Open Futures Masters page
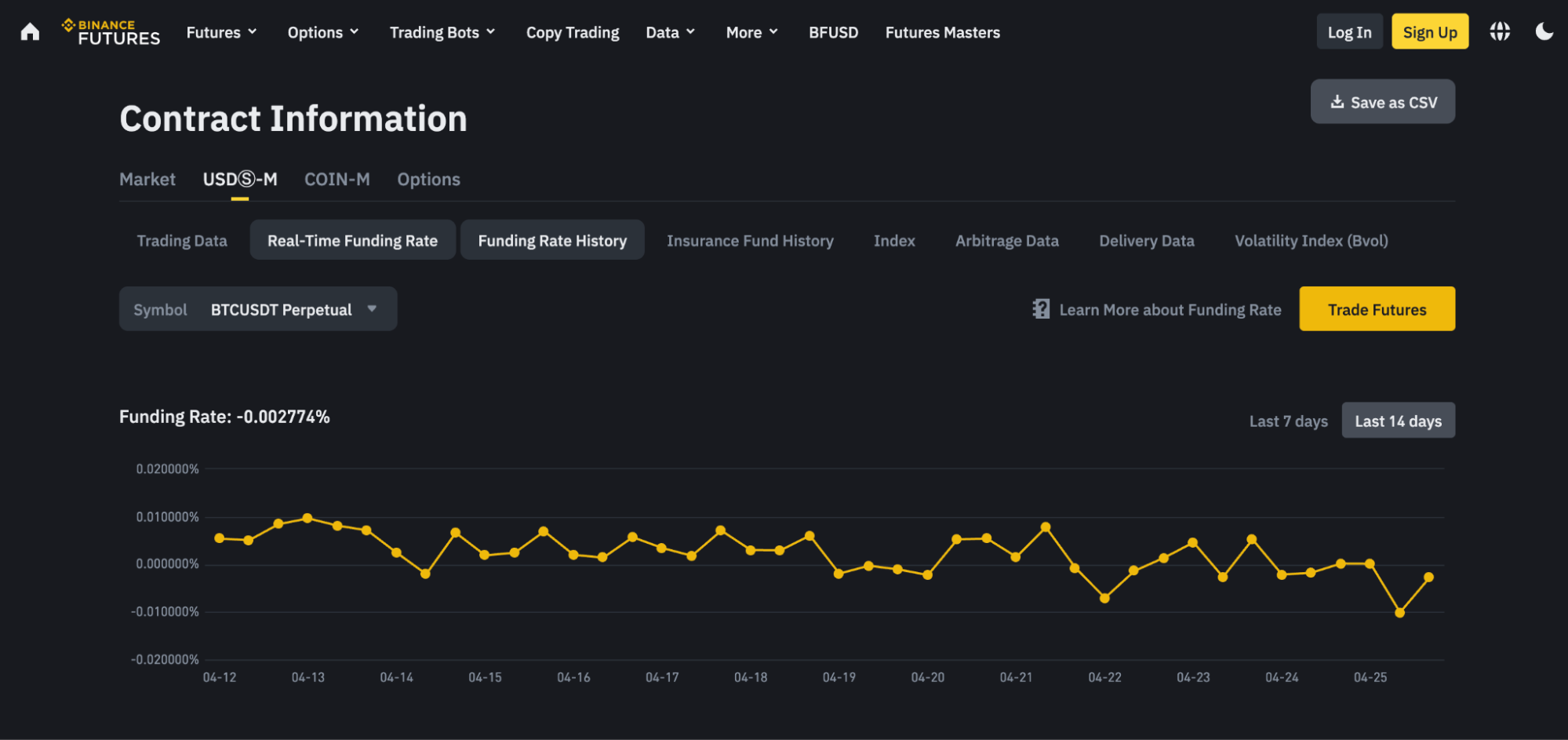Screen dimensions: 1568x740 click(x=942, y=32)
